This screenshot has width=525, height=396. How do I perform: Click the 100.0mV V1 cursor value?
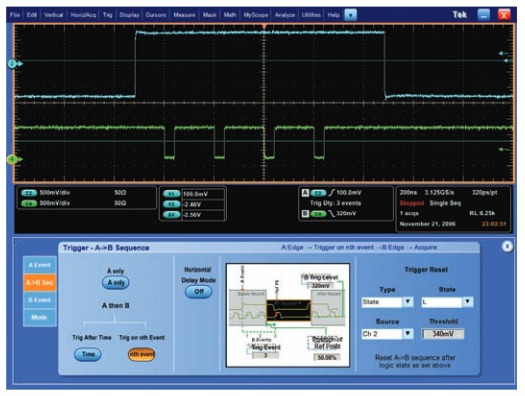point(196,194)
